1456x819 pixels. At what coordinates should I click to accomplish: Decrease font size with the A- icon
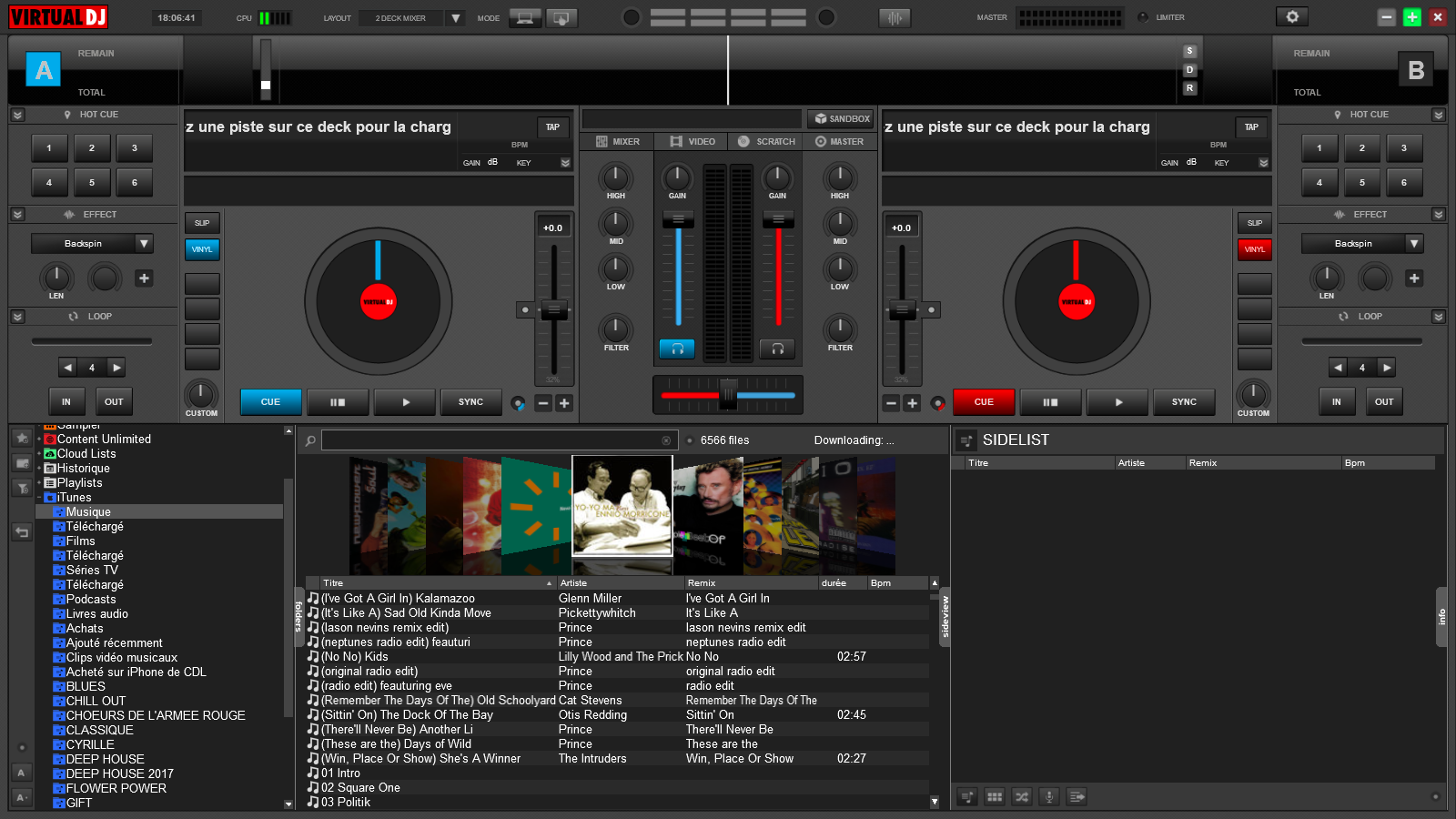coord(21,797)
